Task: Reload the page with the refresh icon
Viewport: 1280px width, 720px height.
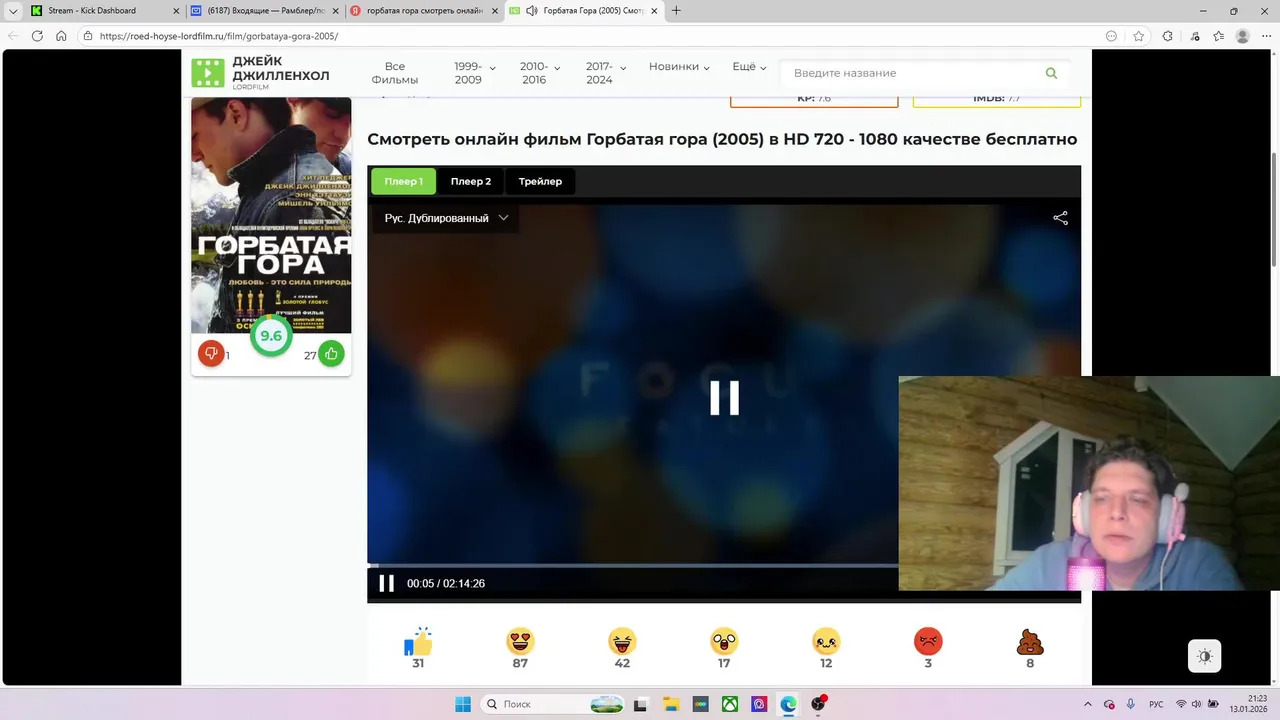Action: click(37, 36)
